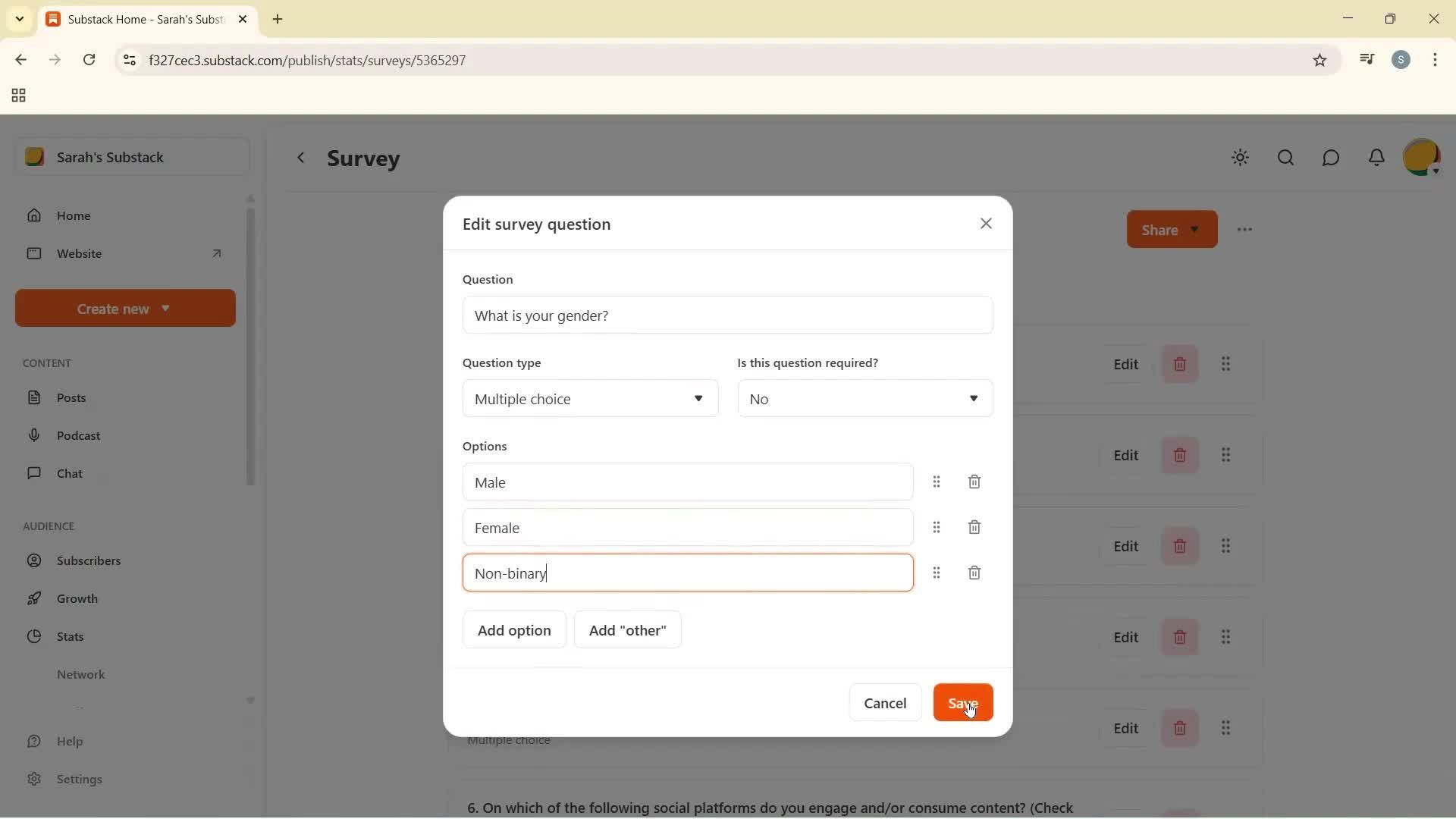Viewport: 1456px width, 819px height.
Task: Open the three-dot menu beside Share
Action: point(1244,229)
